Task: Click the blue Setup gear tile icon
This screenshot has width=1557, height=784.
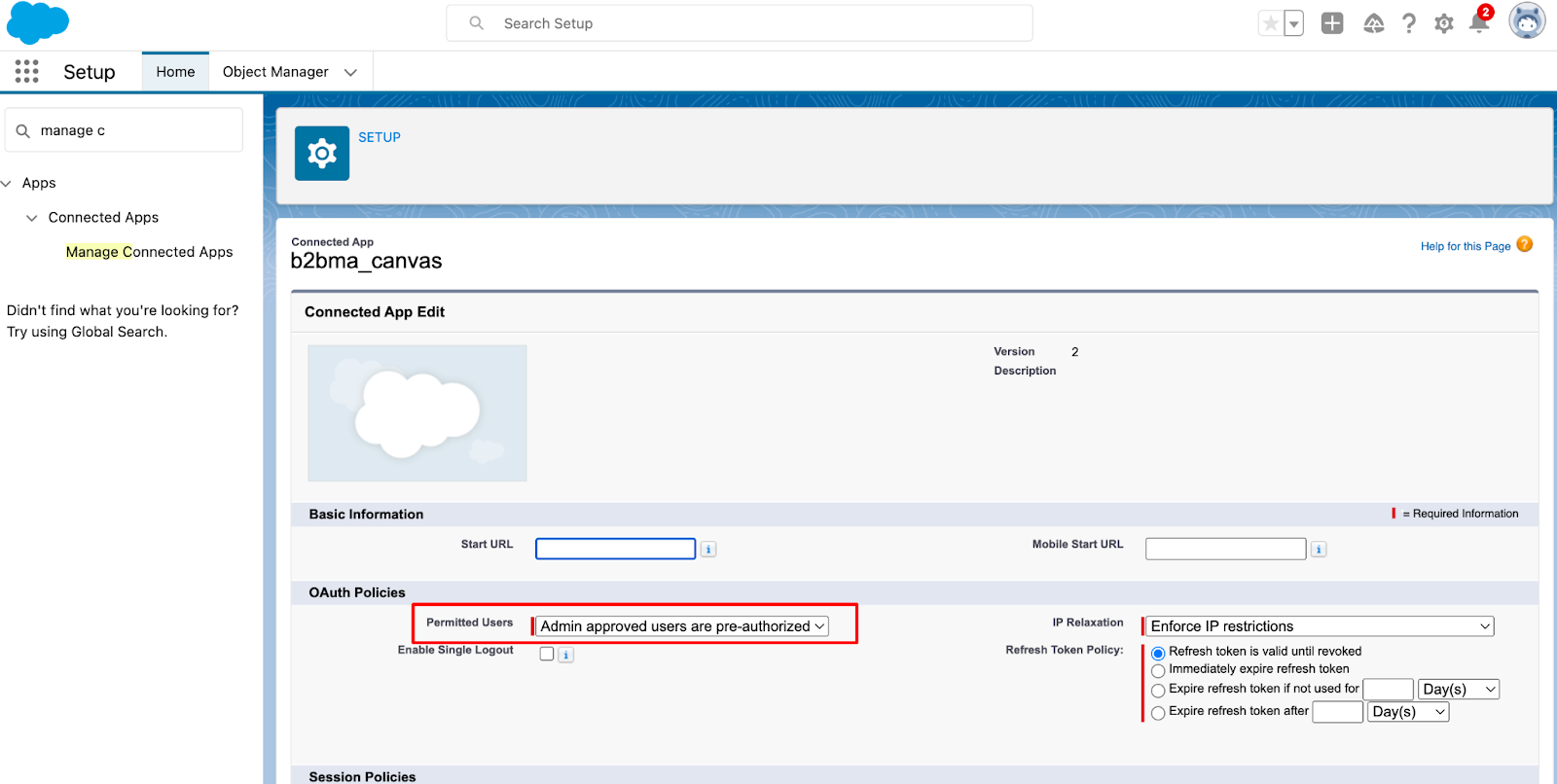Action: coord(322,153)
